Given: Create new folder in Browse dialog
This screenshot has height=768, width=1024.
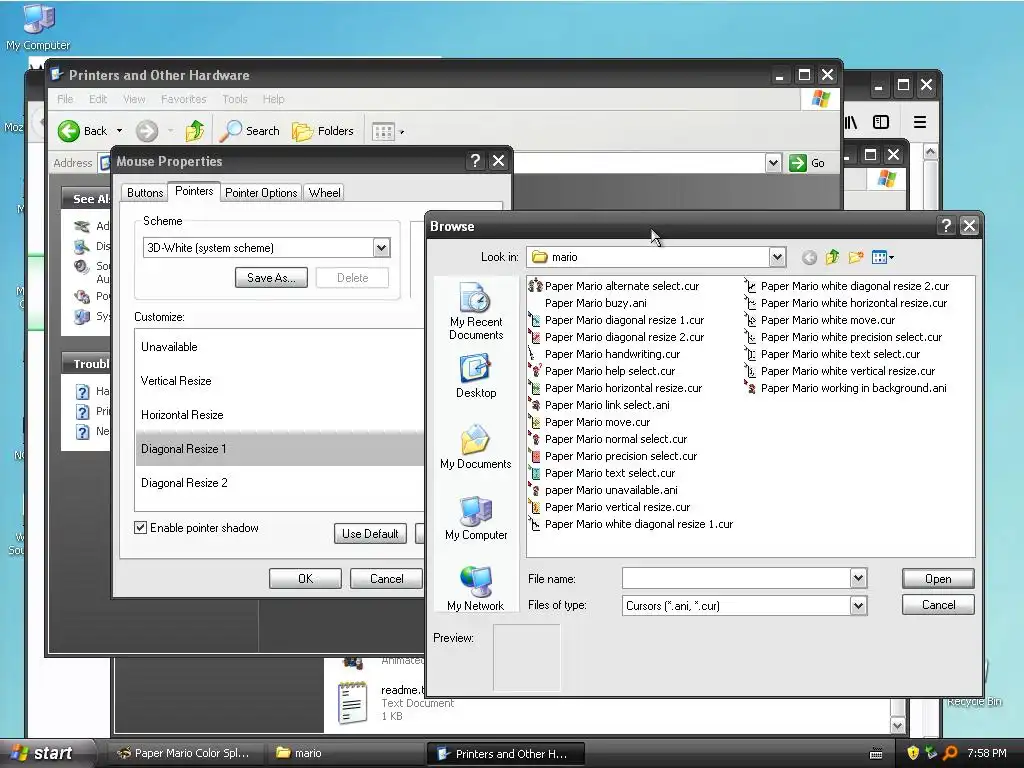Looking at the screenshot, I should pos(856,257).
